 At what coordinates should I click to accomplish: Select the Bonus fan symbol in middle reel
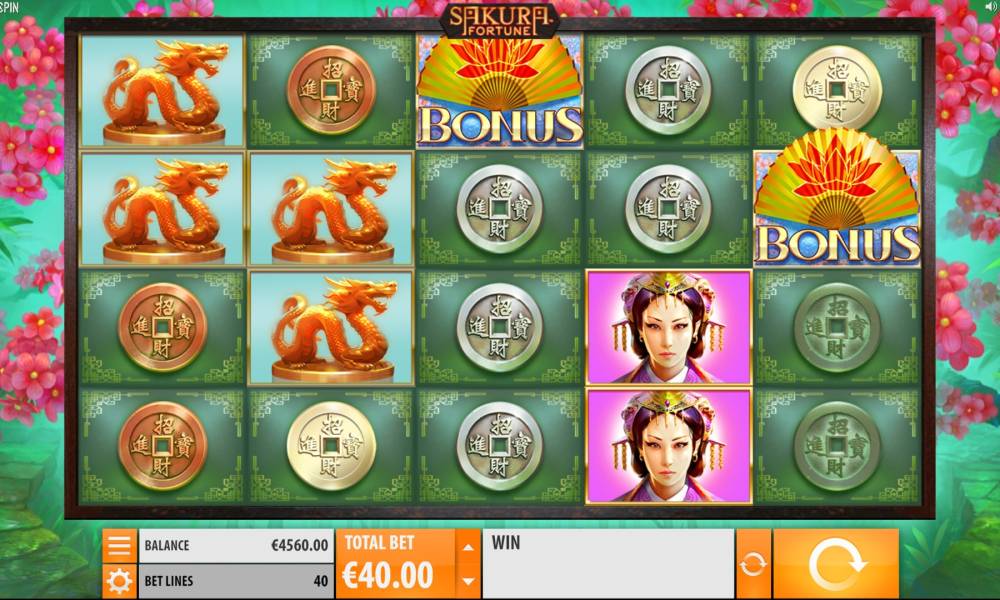499,91
